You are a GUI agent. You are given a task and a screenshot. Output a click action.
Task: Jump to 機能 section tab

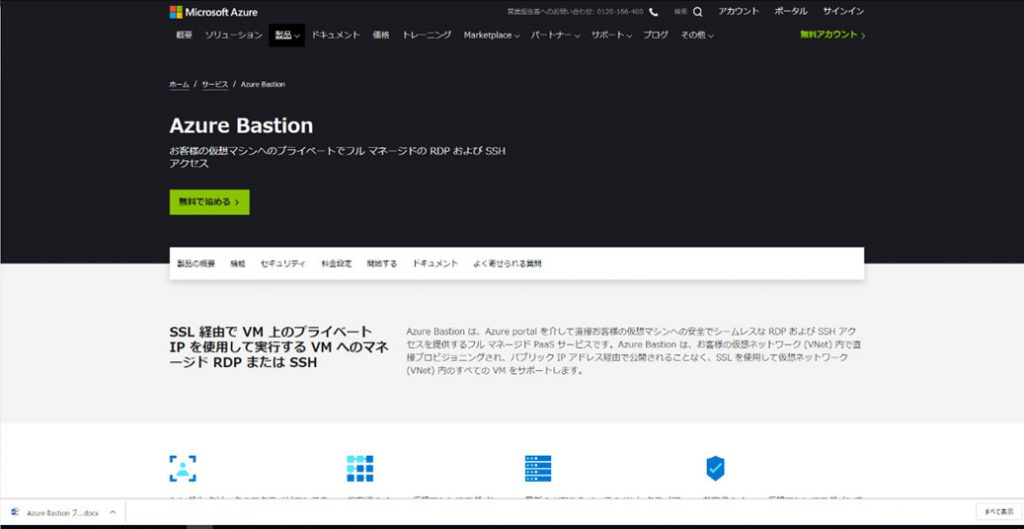[238, 264]
